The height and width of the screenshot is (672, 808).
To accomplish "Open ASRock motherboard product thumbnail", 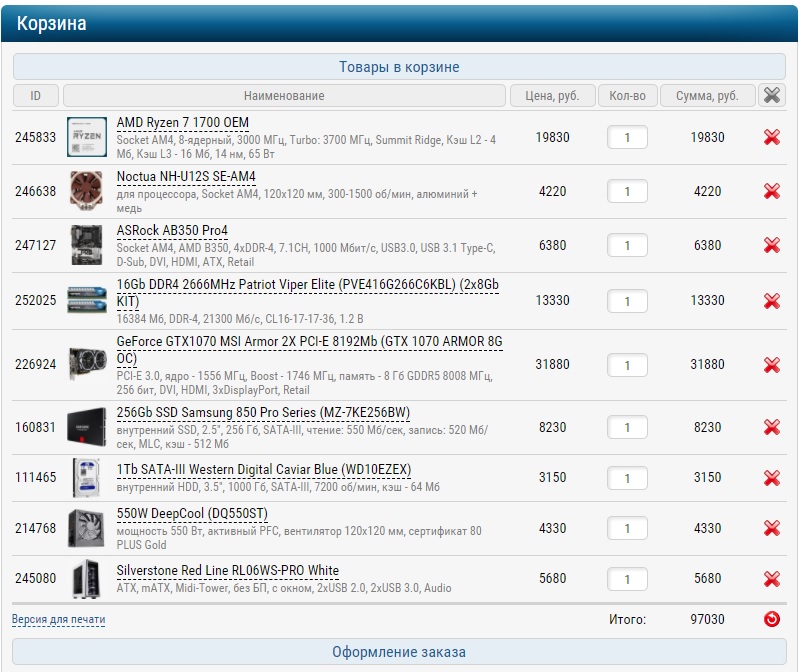I will click(87, 245).
